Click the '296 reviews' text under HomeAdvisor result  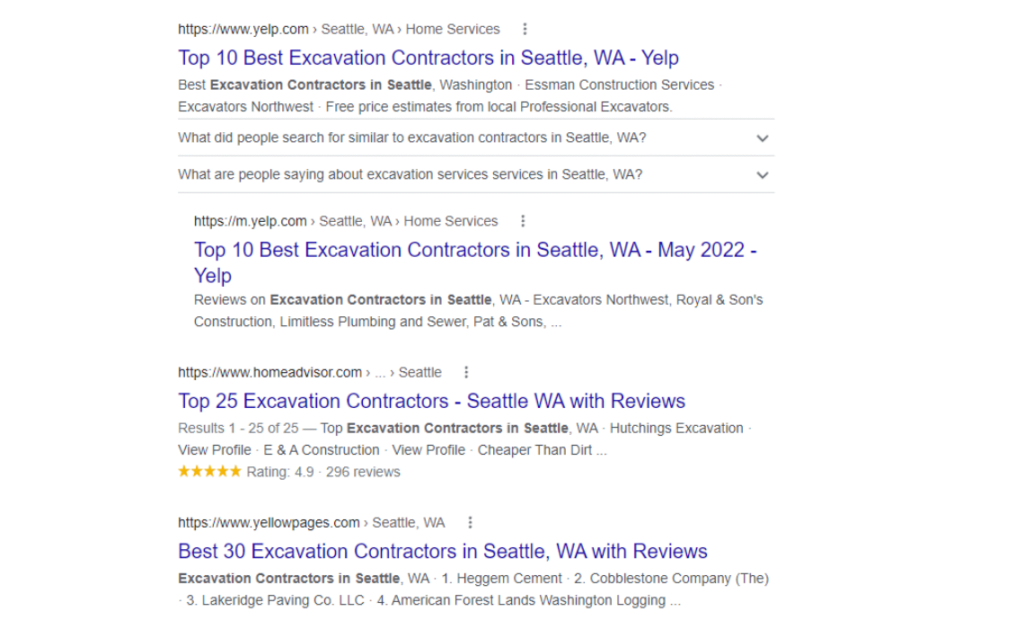point(362,471)
